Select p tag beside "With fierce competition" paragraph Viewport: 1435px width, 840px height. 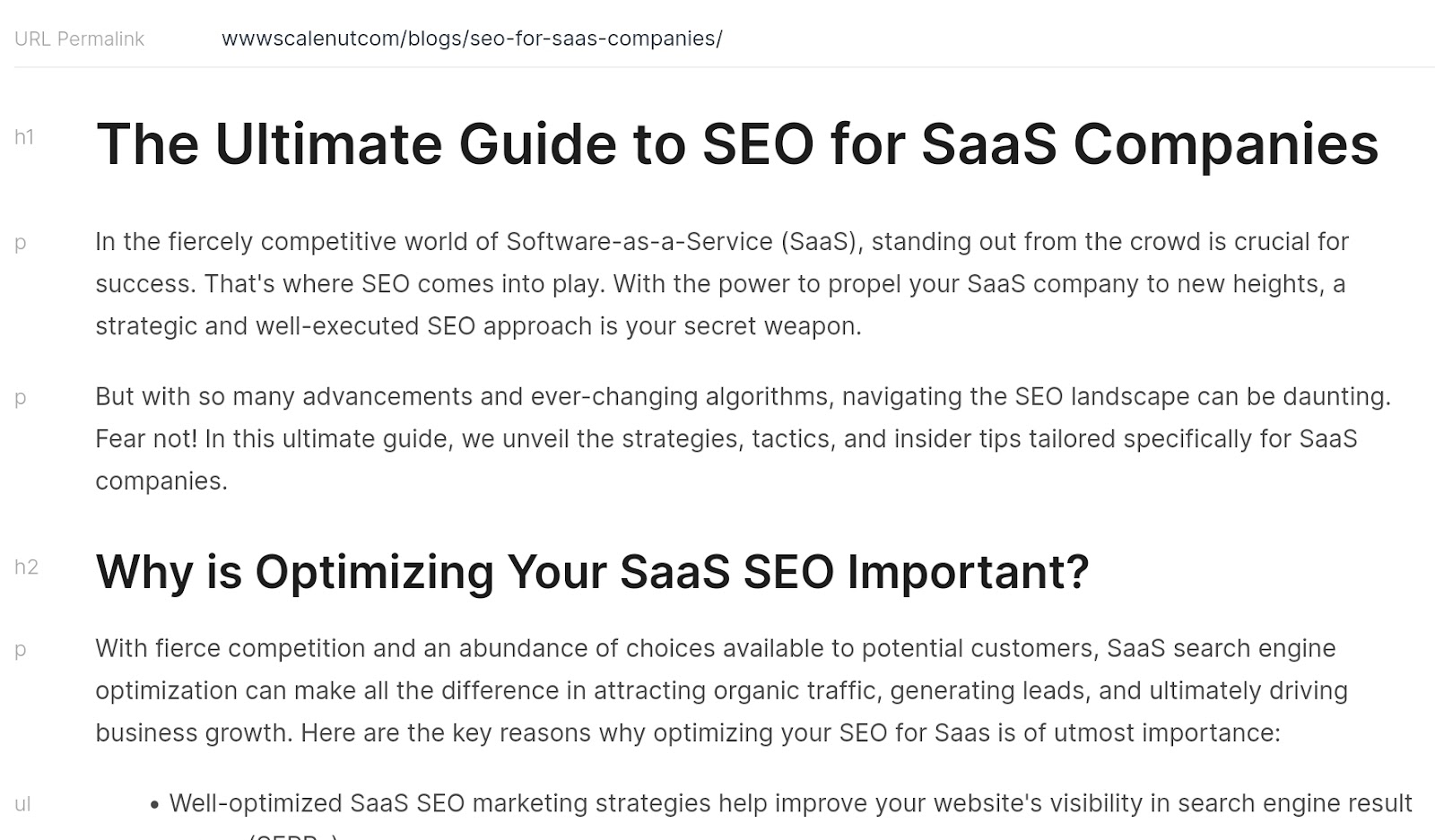(x=21, y=650)
